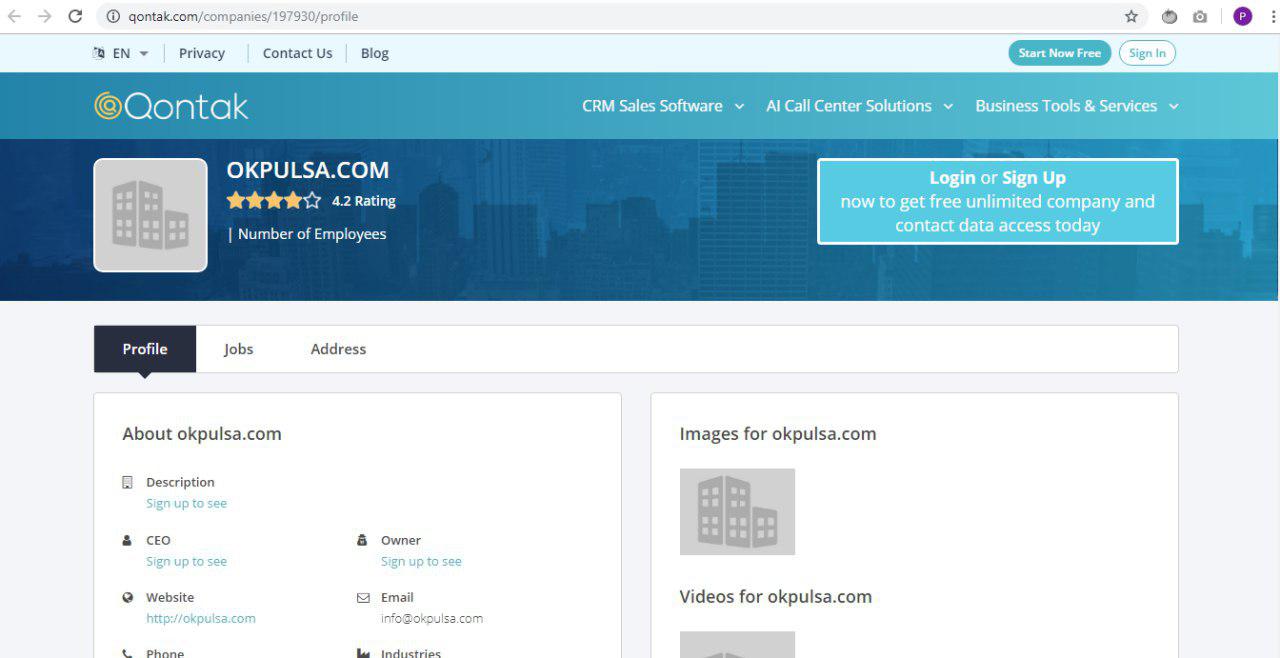Click the Sign Up link in the banner

coord(1034,178)
